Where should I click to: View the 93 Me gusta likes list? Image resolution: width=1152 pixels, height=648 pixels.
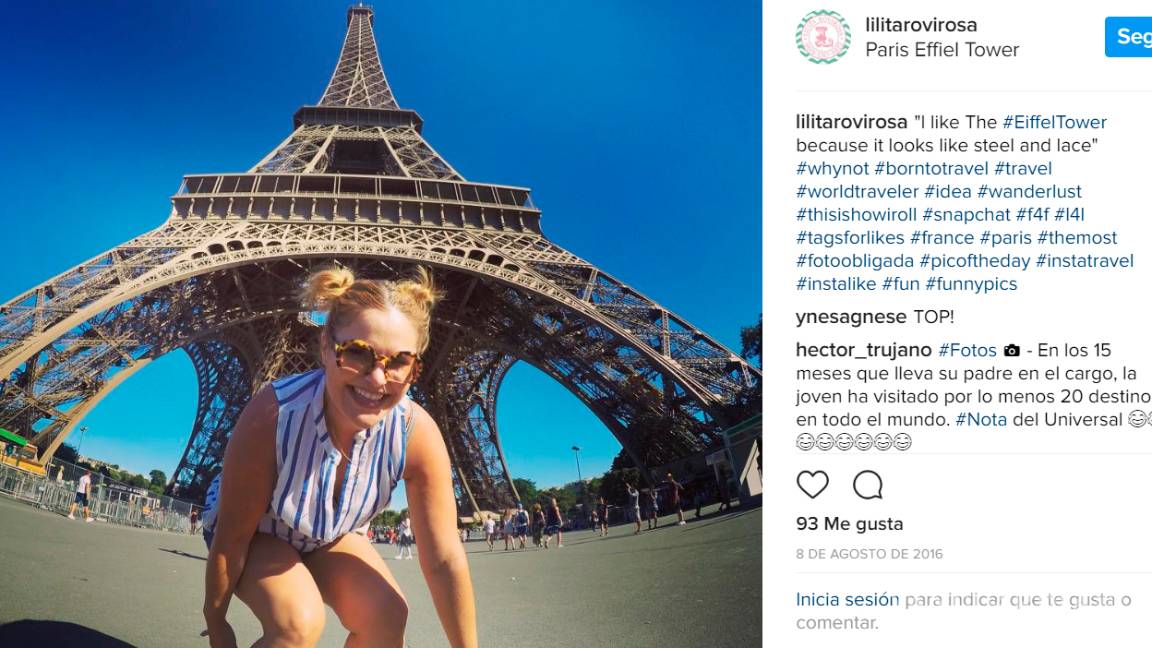click(849, 524)
